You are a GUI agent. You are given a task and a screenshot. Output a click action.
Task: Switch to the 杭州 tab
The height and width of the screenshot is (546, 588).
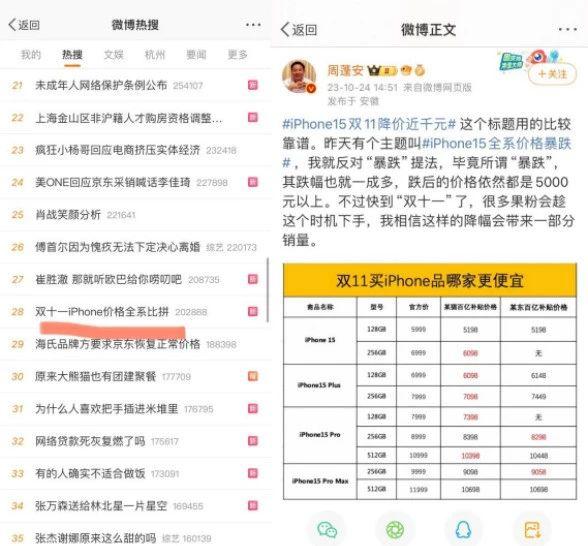(155, 55)
